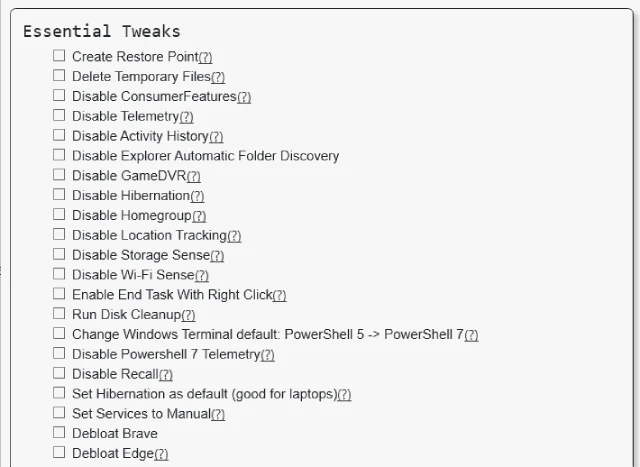
Task: Open Run Disk Cleanup help (?) link
Action: click(x=188, y=315)
